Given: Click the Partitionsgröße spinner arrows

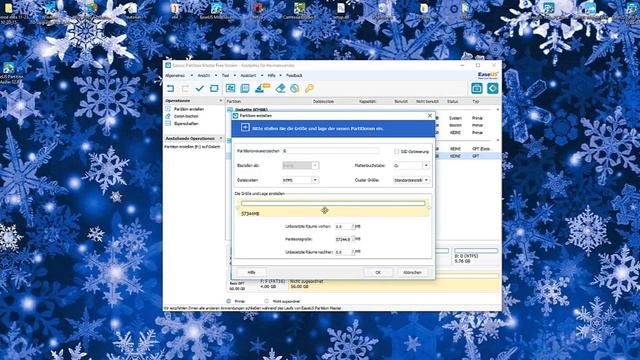Looking at the screenshot, I should [x=353, y=239].
